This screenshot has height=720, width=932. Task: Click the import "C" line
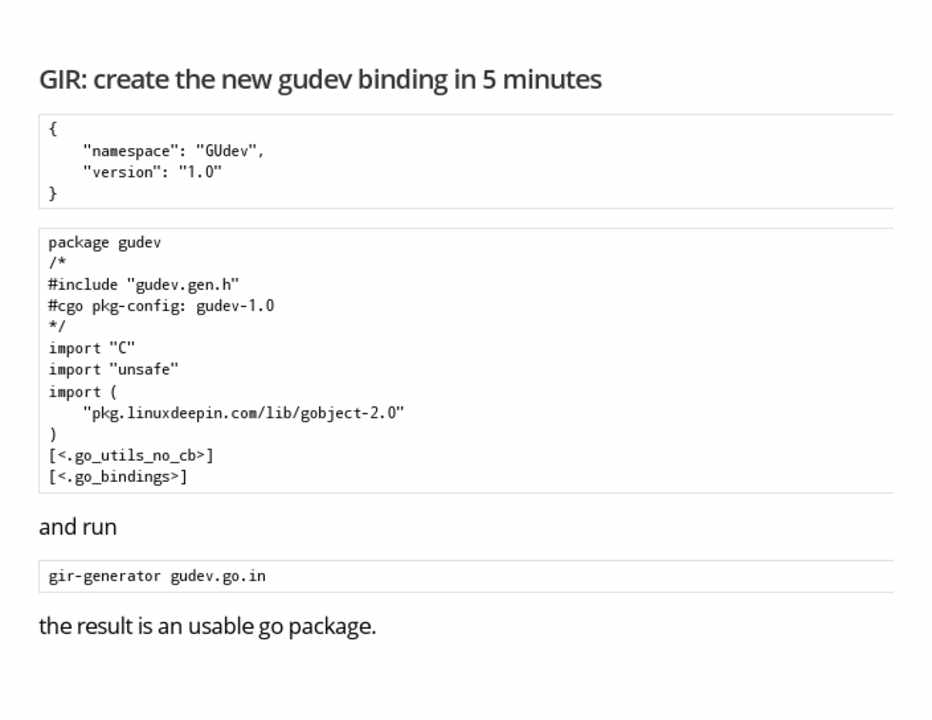(x=92, y=348)
